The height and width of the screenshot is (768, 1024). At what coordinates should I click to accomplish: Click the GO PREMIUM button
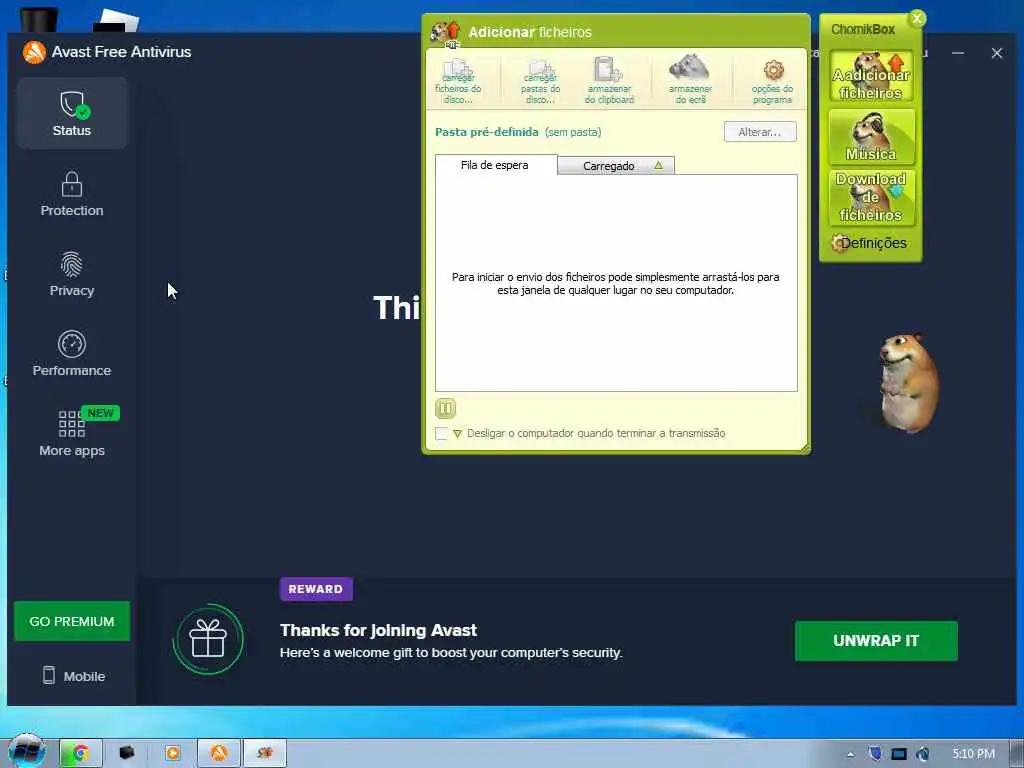[x=72, y=621]
